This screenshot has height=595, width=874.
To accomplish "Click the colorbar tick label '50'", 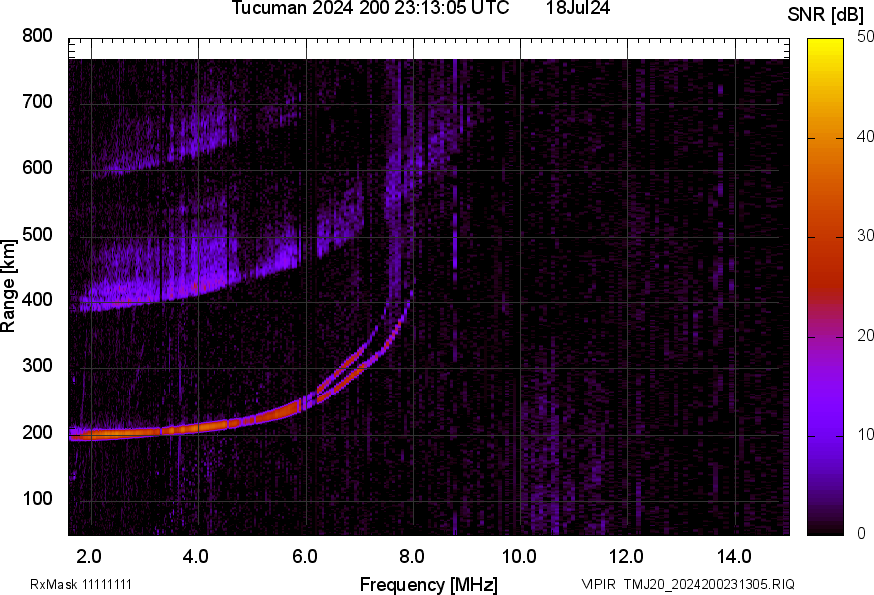I will 865,37.
